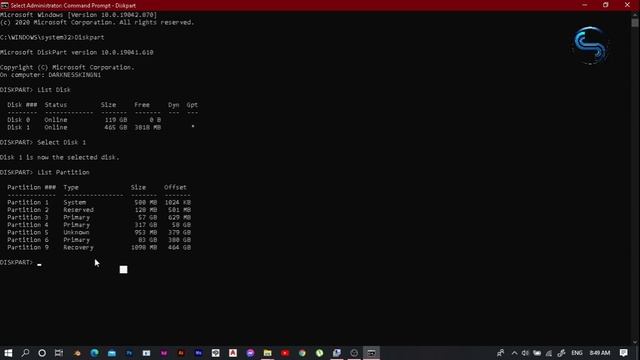Screen dimensions: 640x360
Task: Open File Explorer from the taskbar
Action: click(268, 353)
